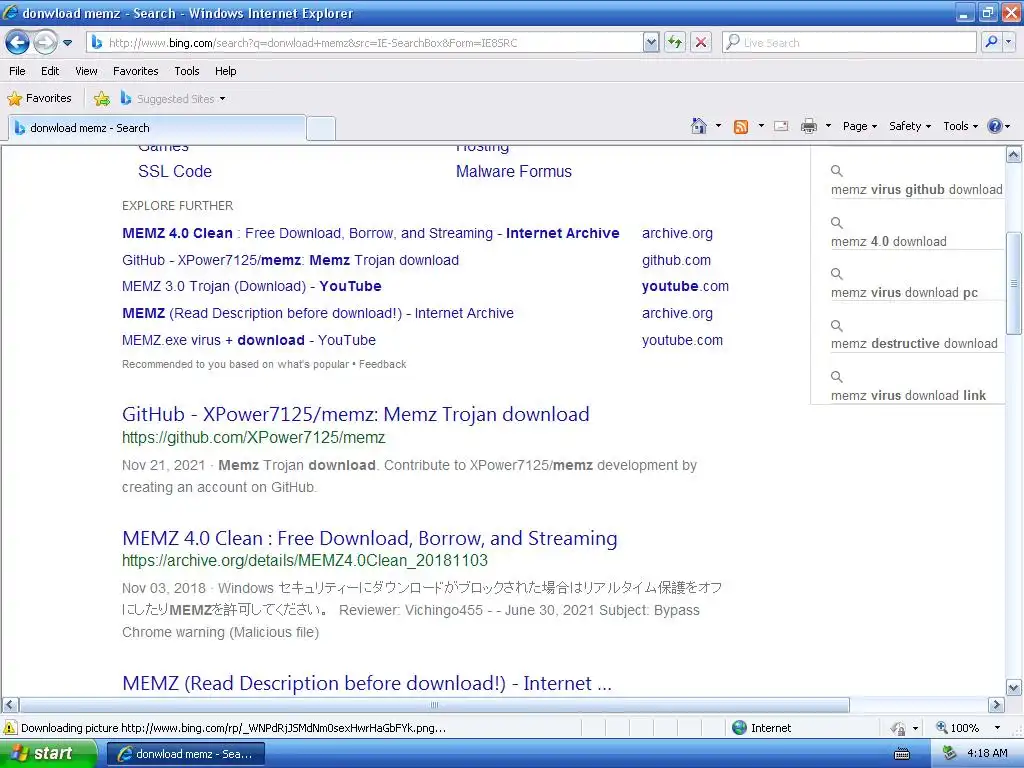Click the RSS feeds icon
The width and height of the screenshot is (1024, 768).
[741, 127]
